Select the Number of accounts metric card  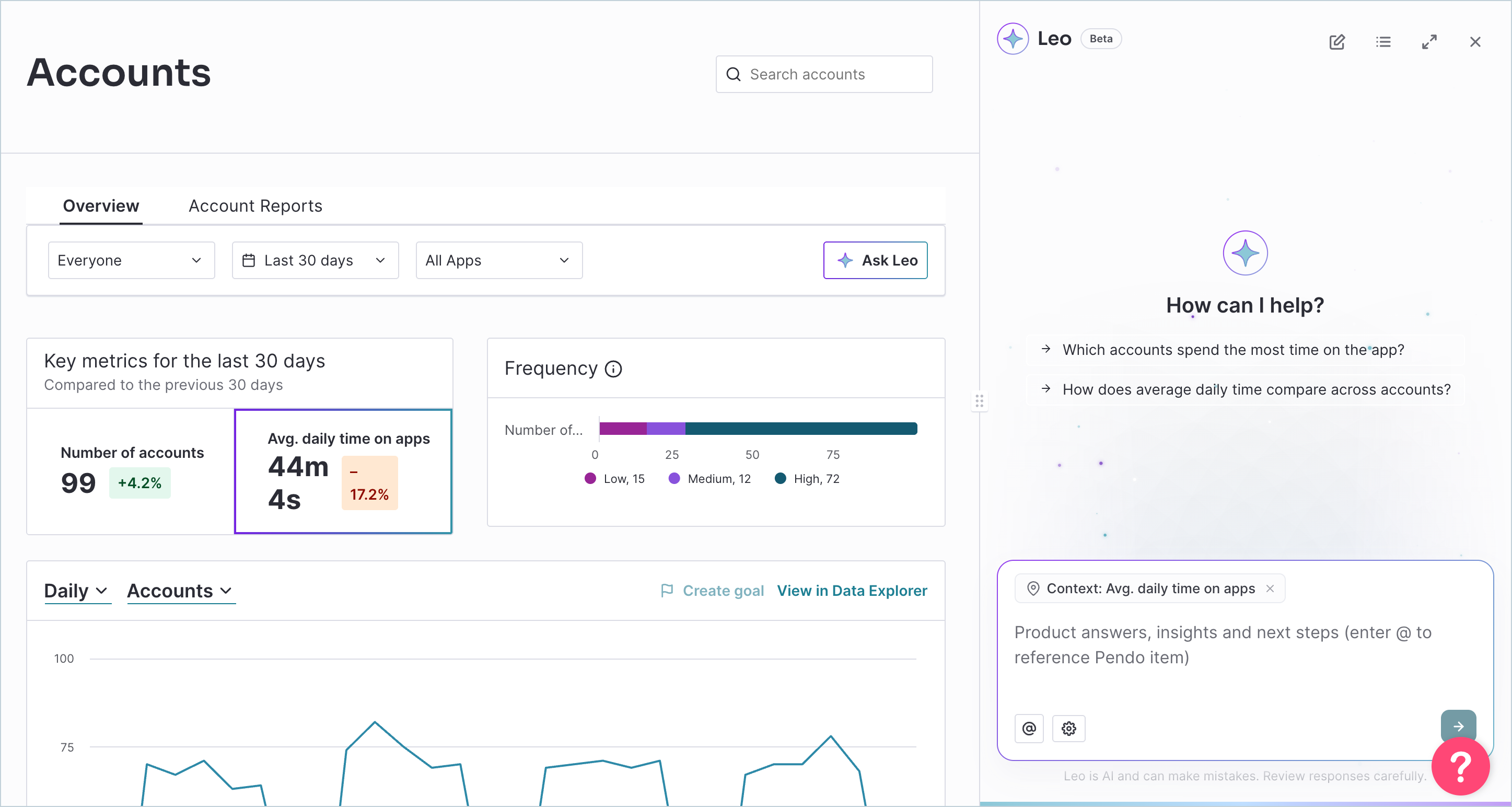[x=131, y=471]
